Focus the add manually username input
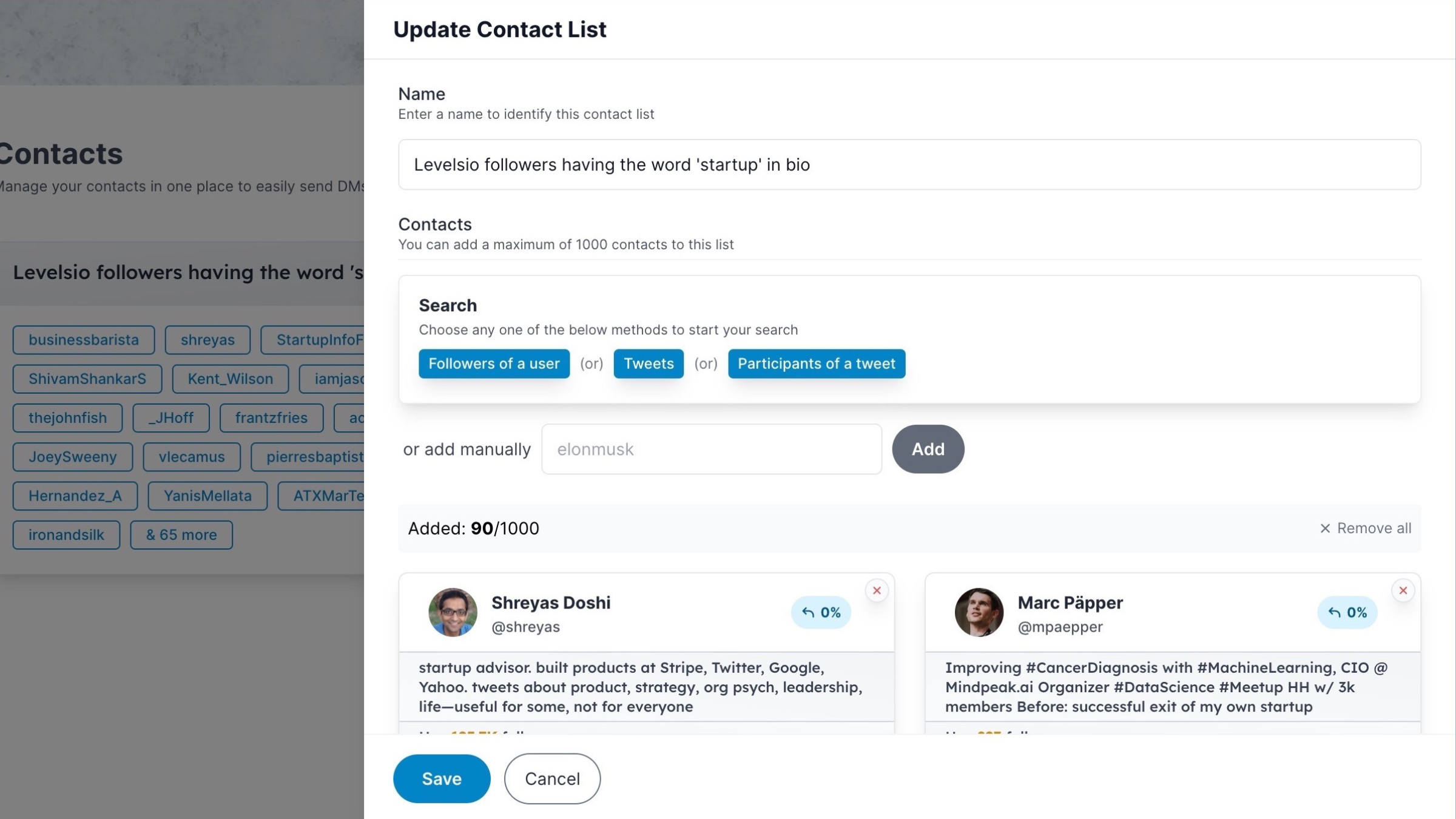 [x=711, y=449]
